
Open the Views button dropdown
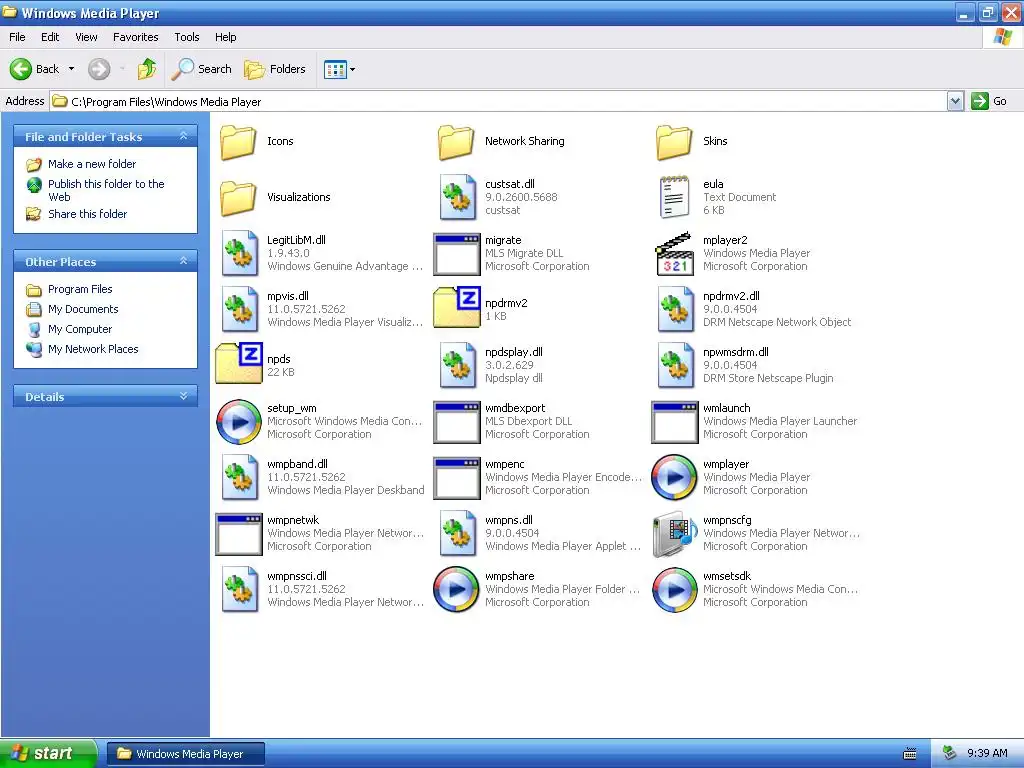tap(353, 69)
